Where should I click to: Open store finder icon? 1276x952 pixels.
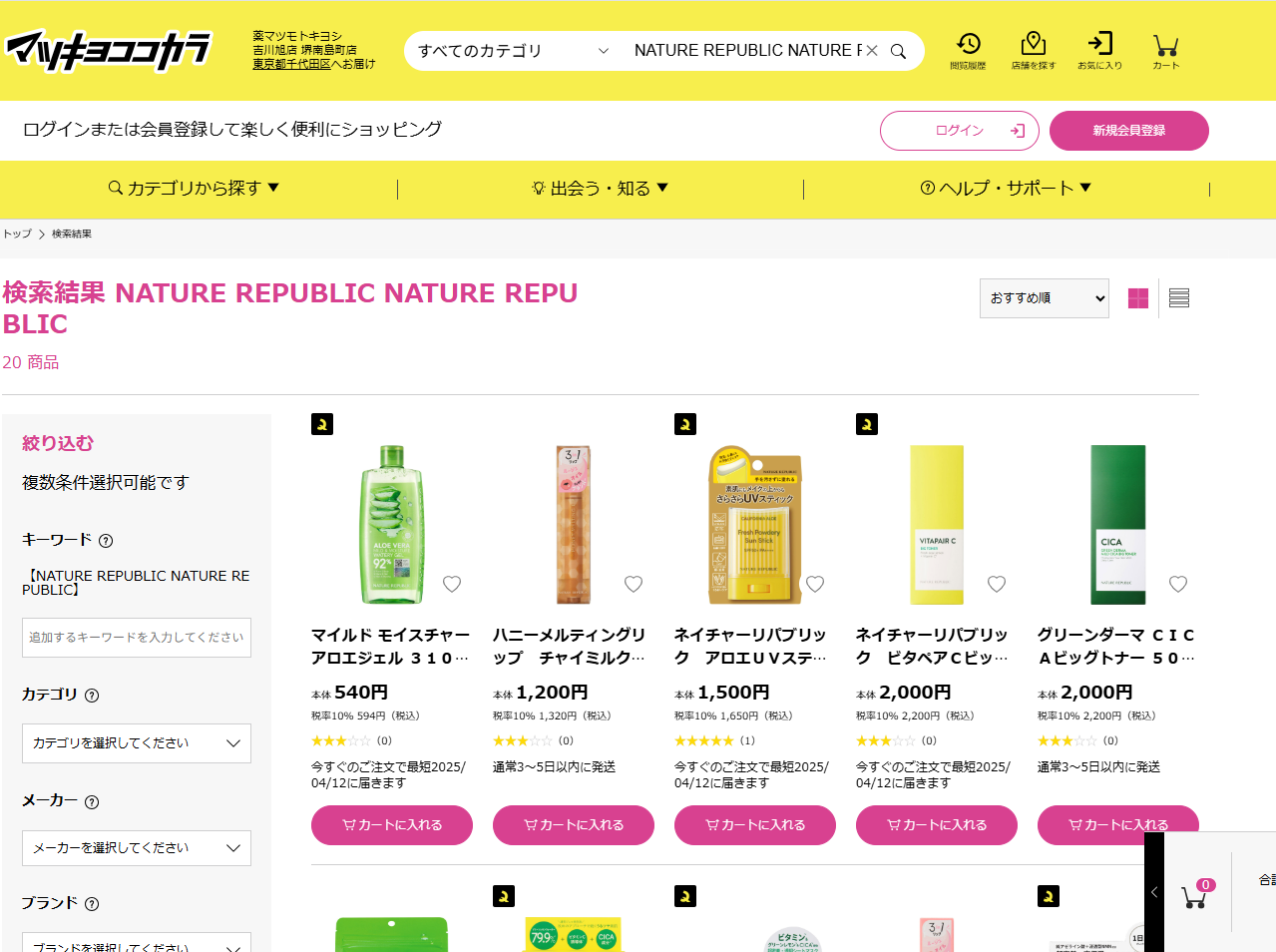pyautogui.click(x=1034, y=50)
